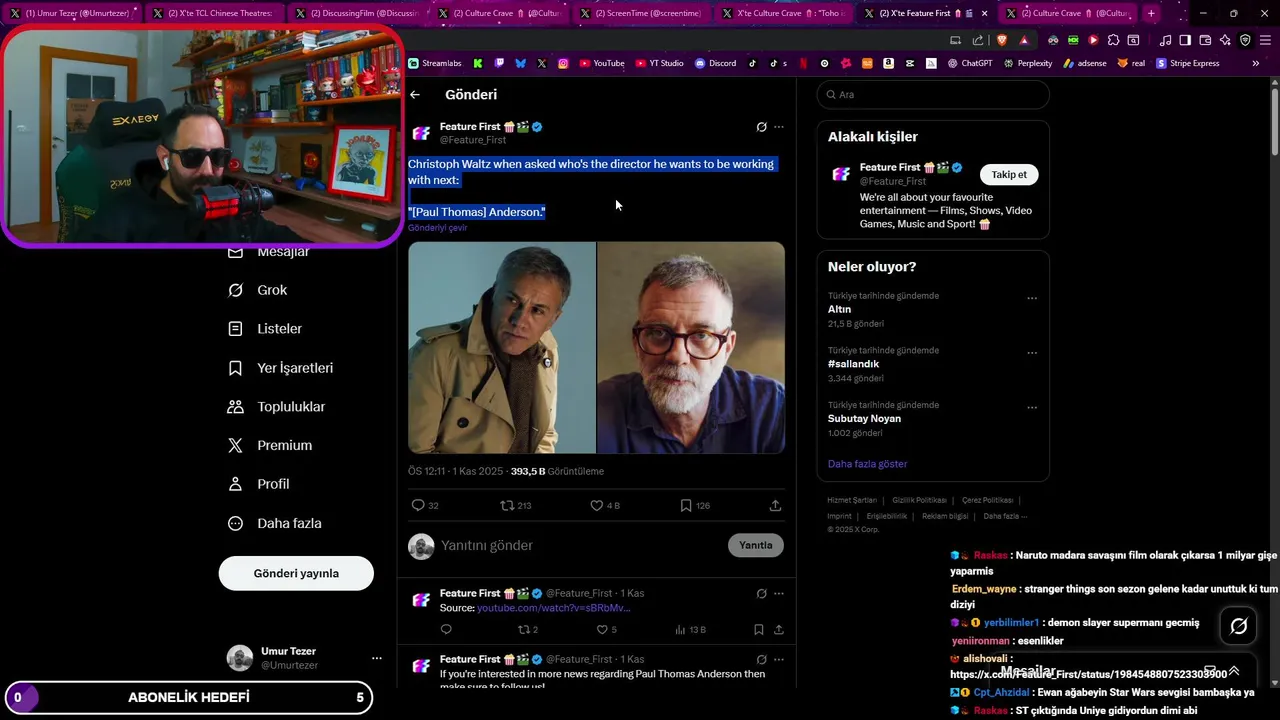Expand Mesajlar drawer chevron
The image size is (1280, 720).
coord(1234,671)
